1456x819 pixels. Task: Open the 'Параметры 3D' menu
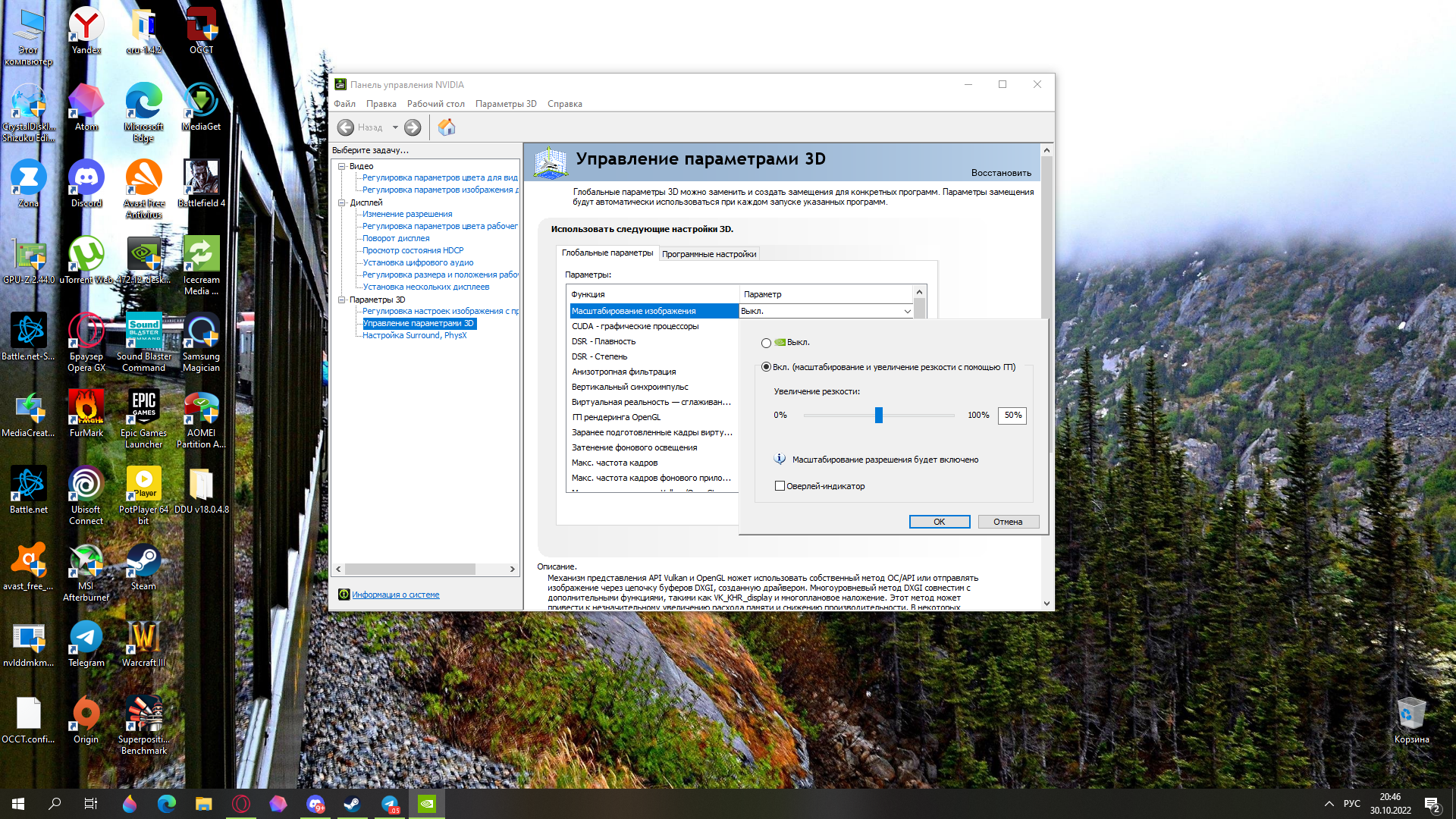[505, 104]
